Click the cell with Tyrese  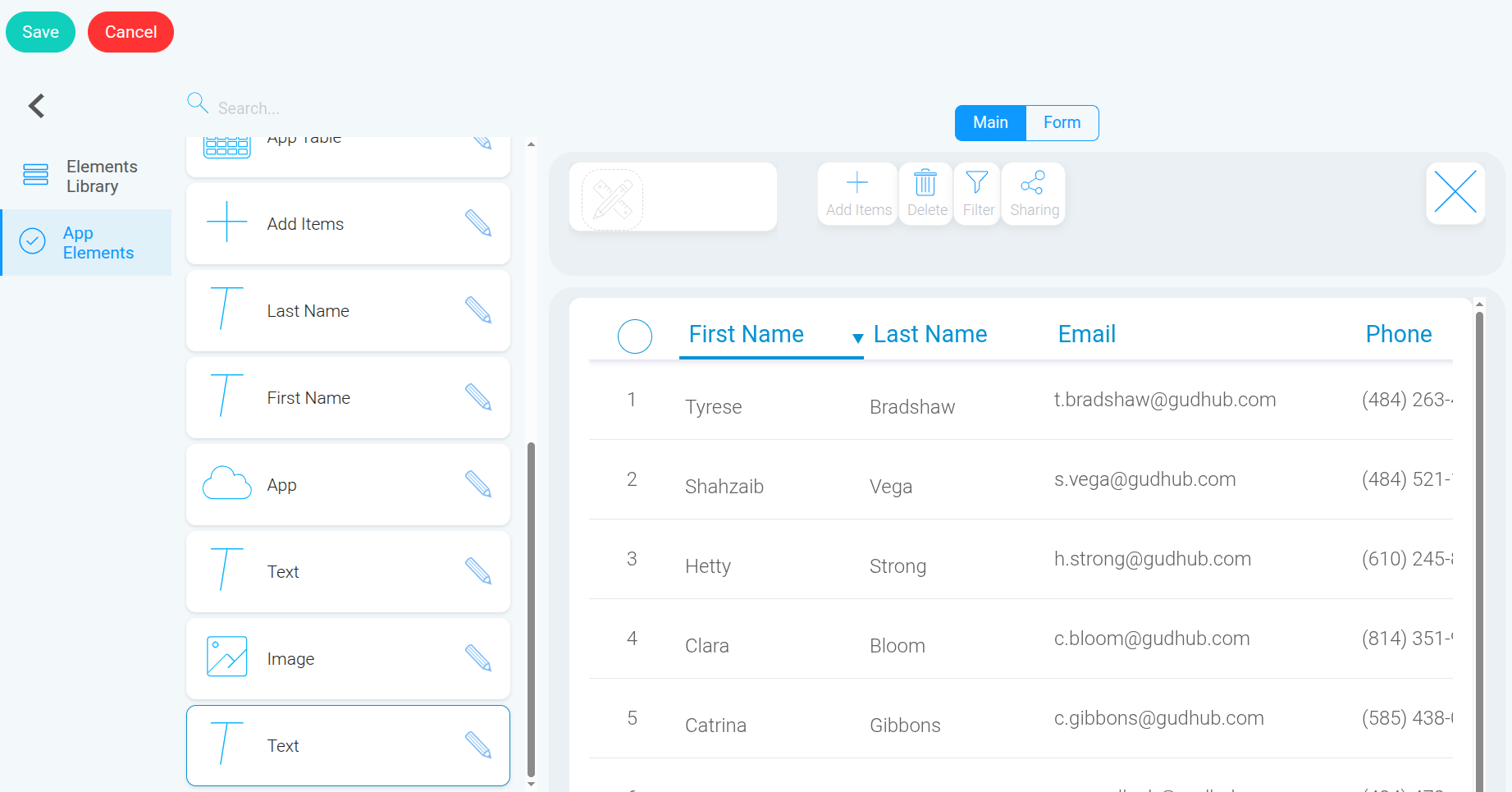click(x=714, y=407)
